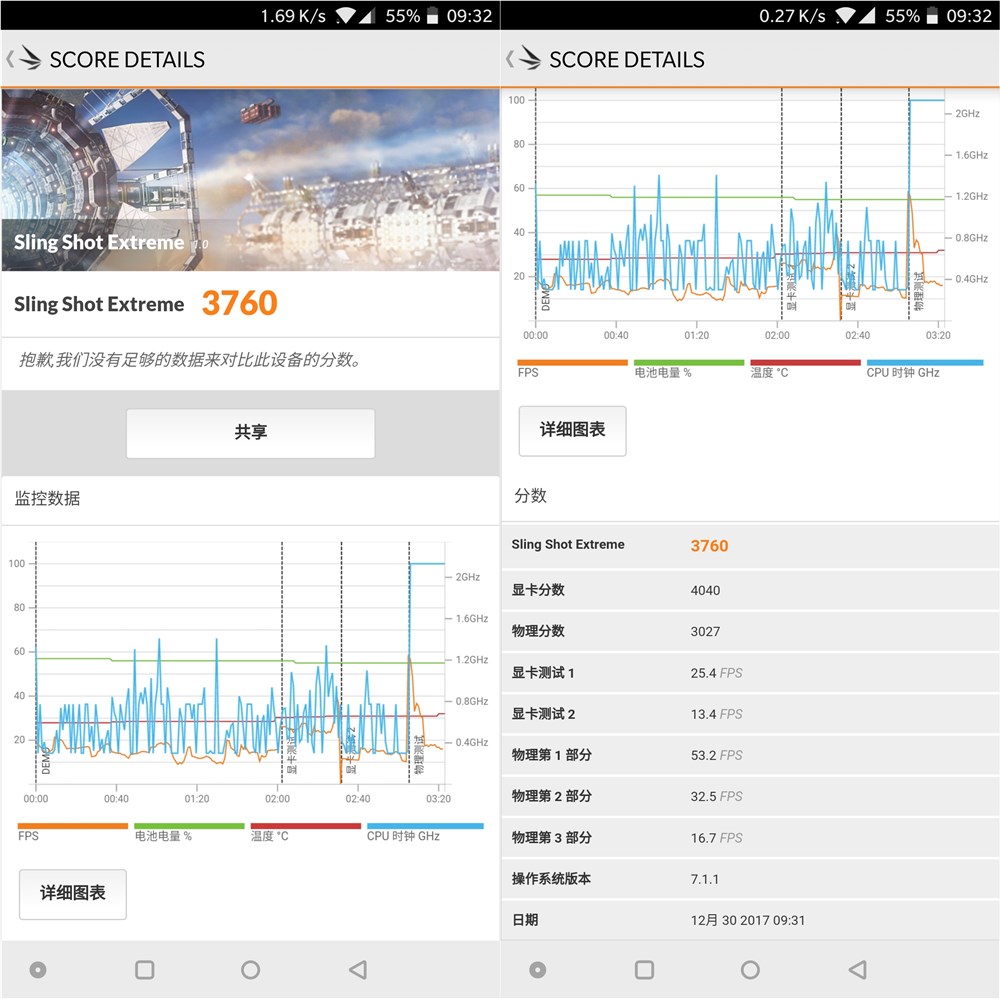Tap the back arrow beside SCORE DETAILS on left screen
This screenshot has width=1000, height=999.
[x=12, y=60]
